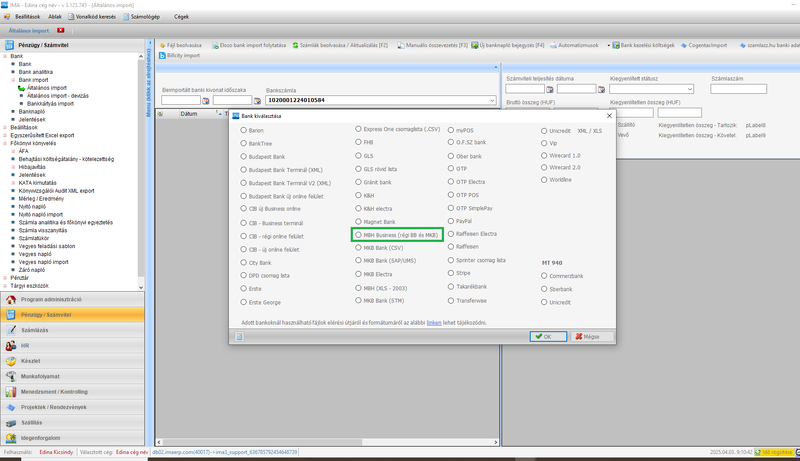
Task: Click the small icon at dialog bottom-left
Action: tap(239, 337)
